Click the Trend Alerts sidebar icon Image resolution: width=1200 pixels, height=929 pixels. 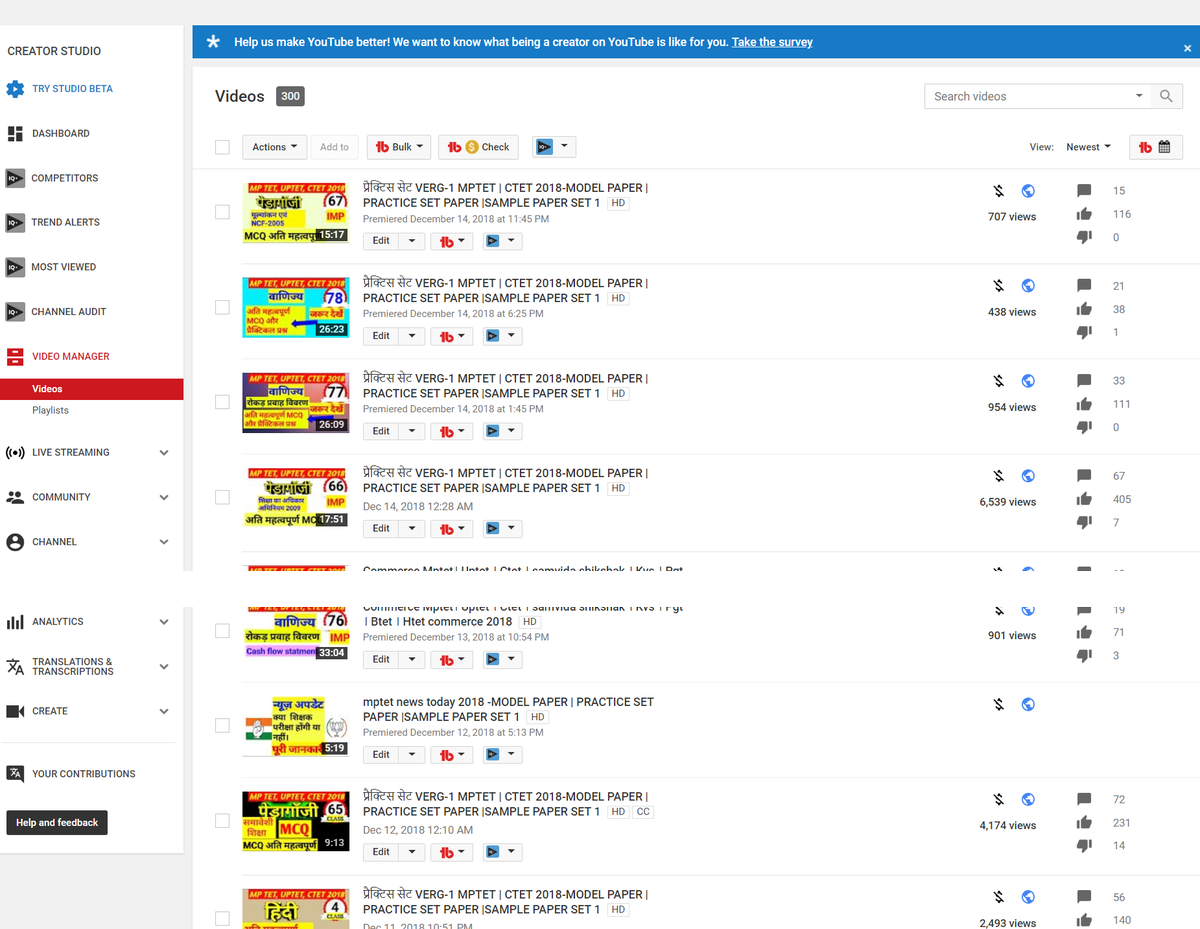[15, 222]
